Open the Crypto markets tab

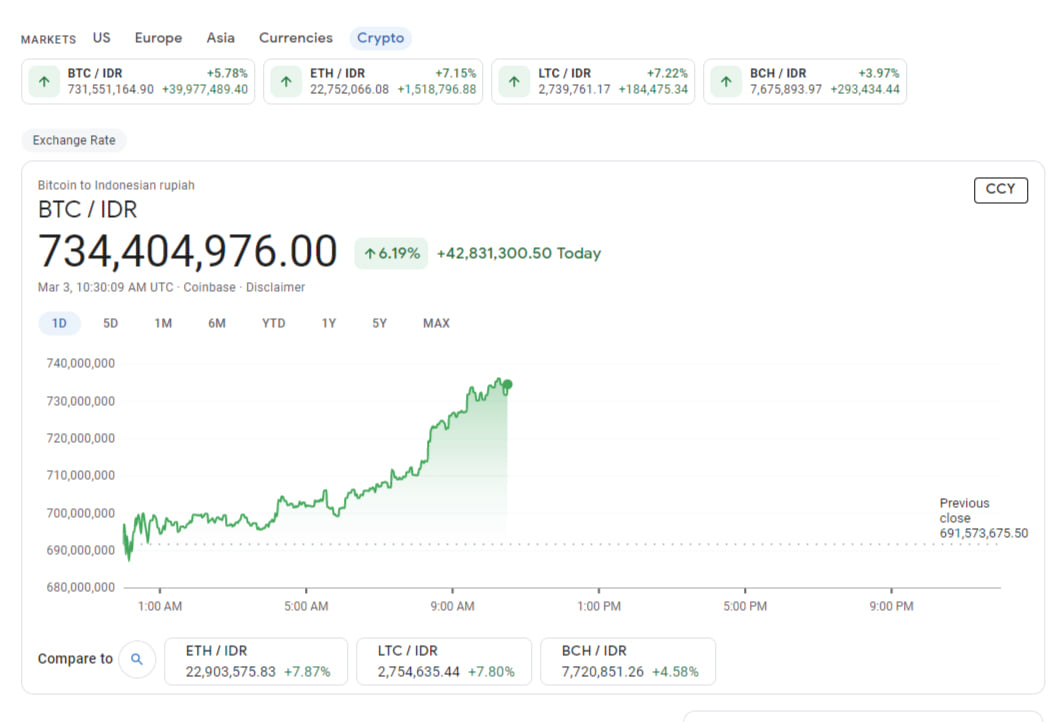point(381,38)
